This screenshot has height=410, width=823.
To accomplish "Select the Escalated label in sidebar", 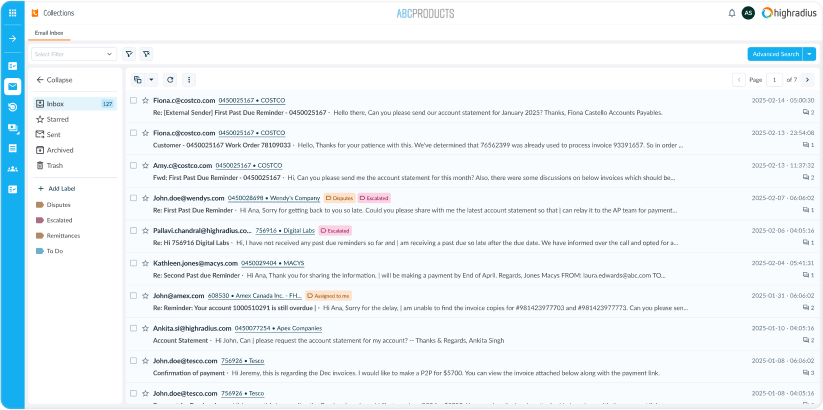I will [x=54, y=220].
